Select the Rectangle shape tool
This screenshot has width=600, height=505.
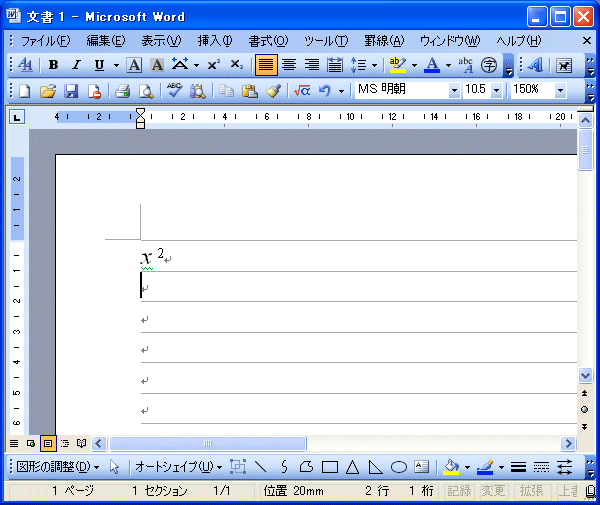(x=330, y=467)
